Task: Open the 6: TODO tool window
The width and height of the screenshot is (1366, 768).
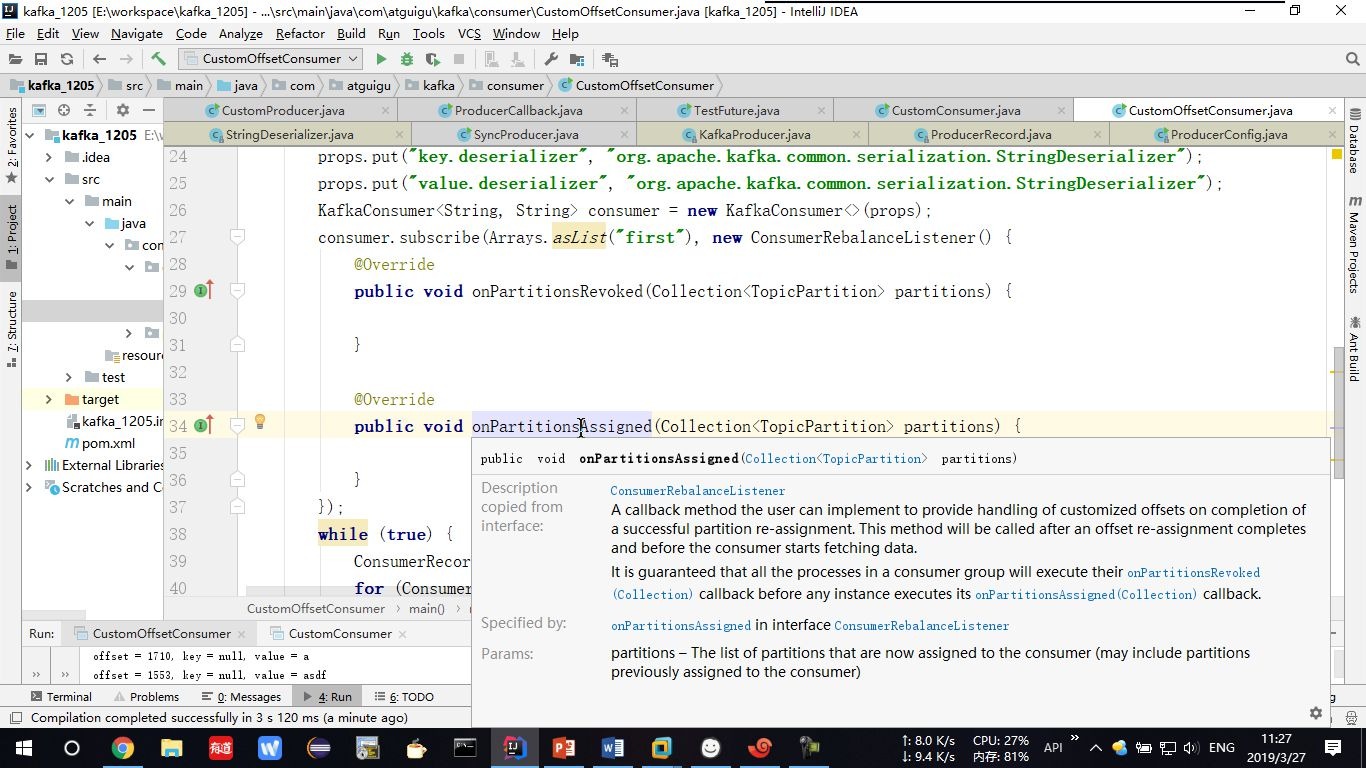Action: pos(404,697)
